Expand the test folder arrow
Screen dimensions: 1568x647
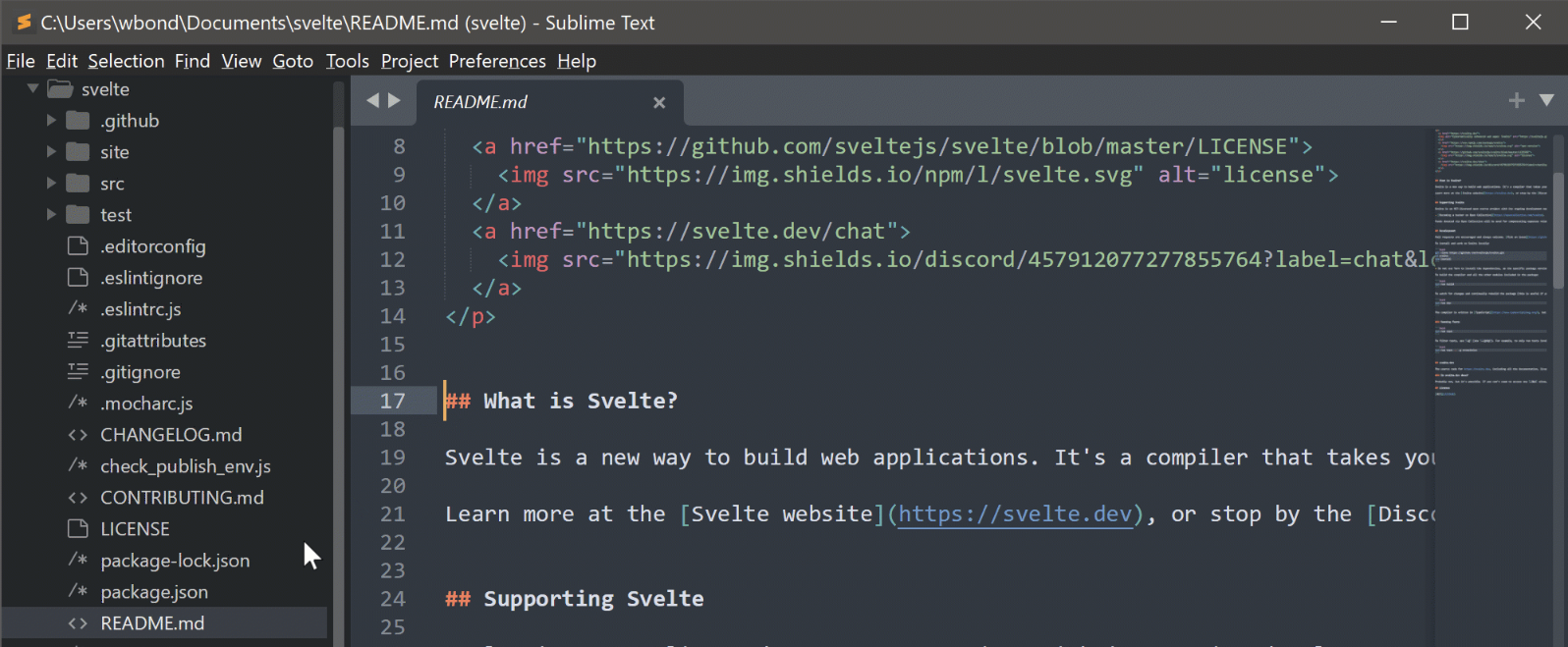(51, 214)
